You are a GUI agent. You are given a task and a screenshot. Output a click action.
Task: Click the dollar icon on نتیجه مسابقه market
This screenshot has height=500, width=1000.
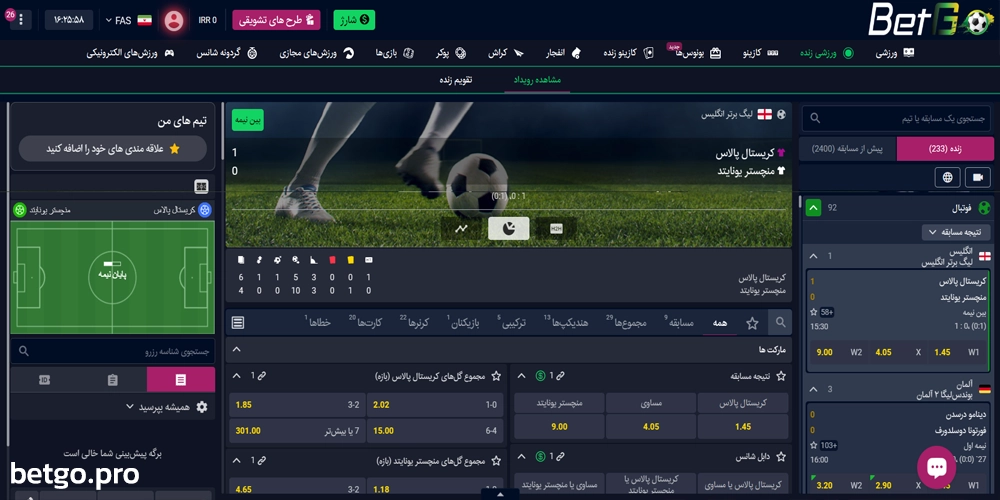pyautogui.click(x=541, y=376)
